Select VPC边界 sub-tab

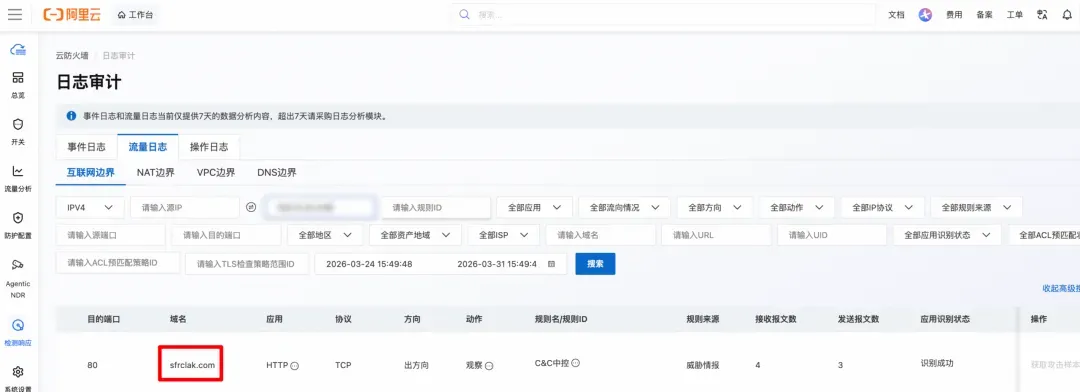coord(216,172)
